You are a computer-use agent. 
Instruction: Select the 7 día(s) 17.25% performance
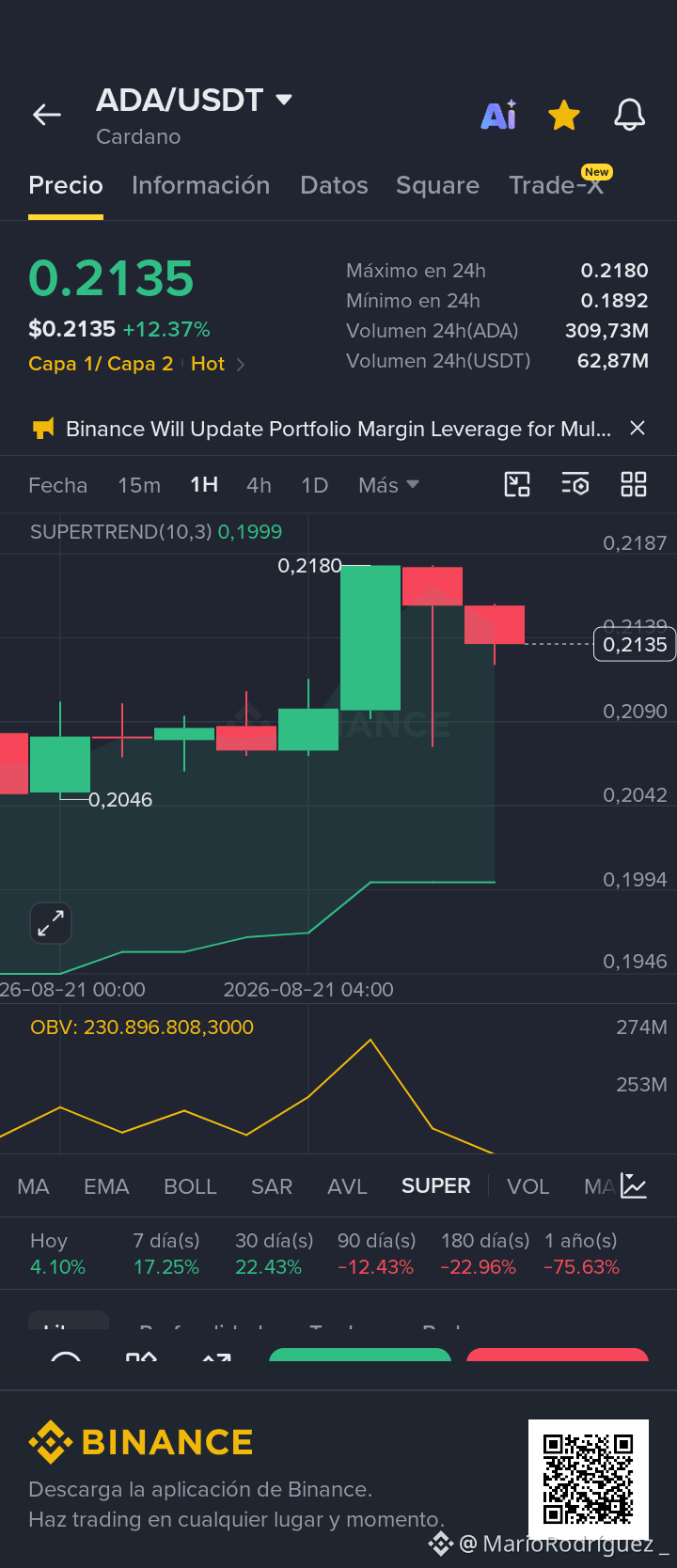166,1254
